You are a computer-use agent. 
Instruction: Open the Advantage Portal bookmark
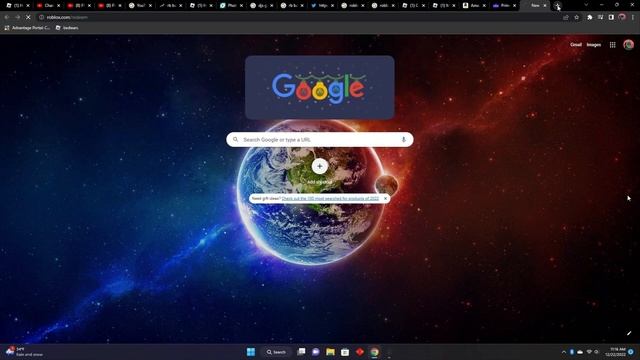click(x=27, y=28)
